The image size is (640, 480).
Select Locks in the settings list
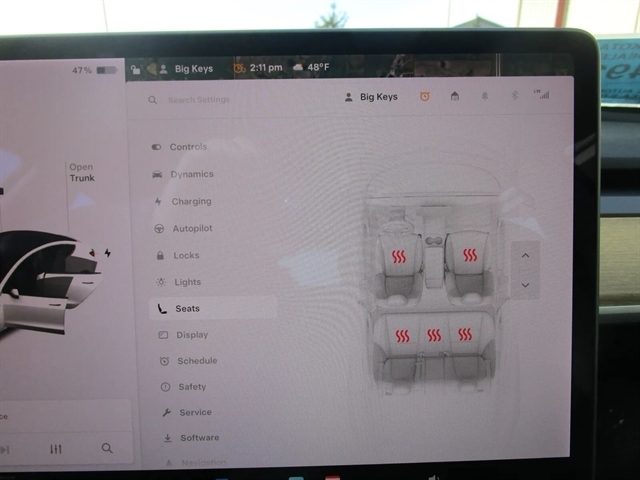click(x=185, y=255)
